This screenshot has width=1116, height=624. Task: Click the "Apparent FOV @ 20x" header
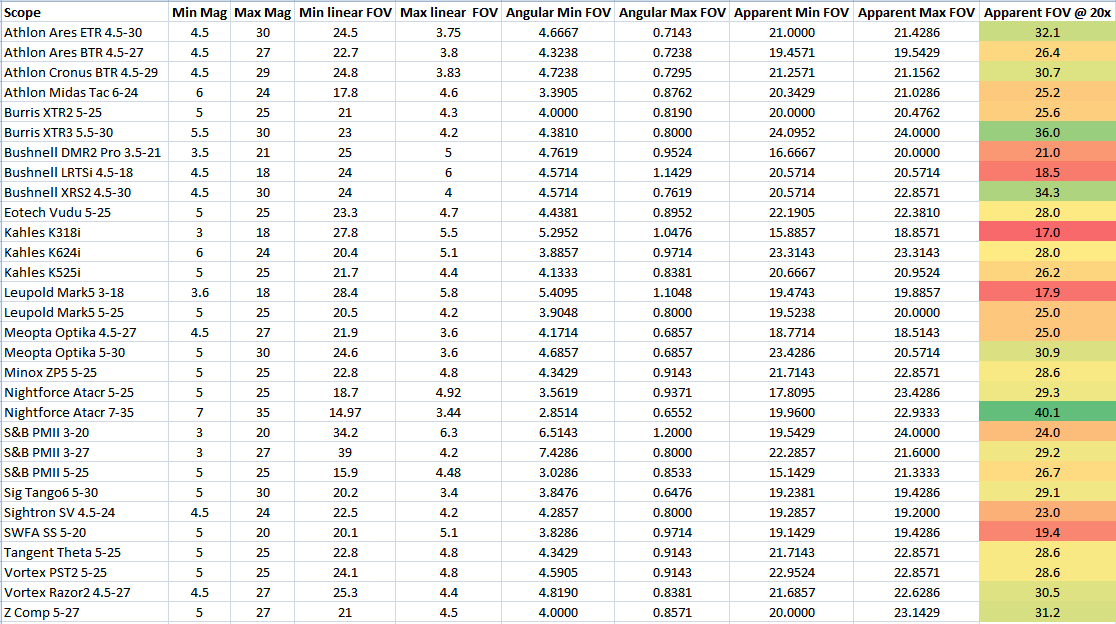pyautogui.click(x=1048, y=12)
